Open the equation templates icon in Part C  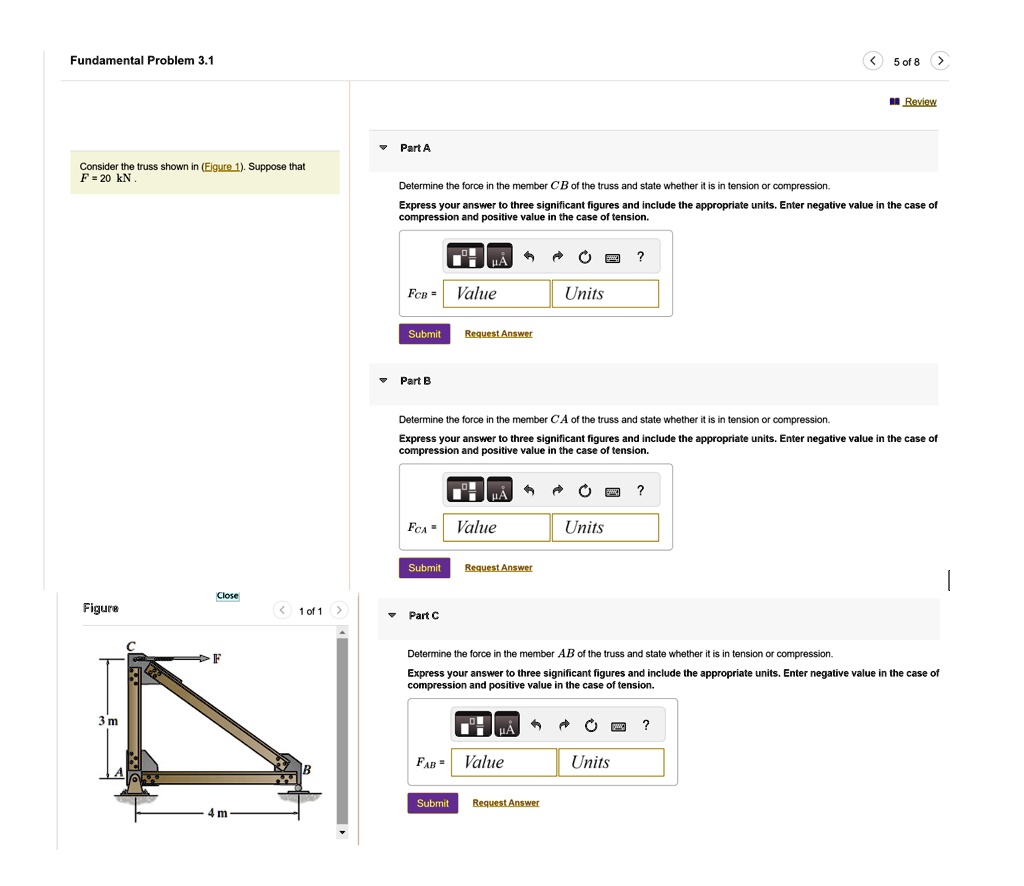pyautogui.click(x=473, y=724)
